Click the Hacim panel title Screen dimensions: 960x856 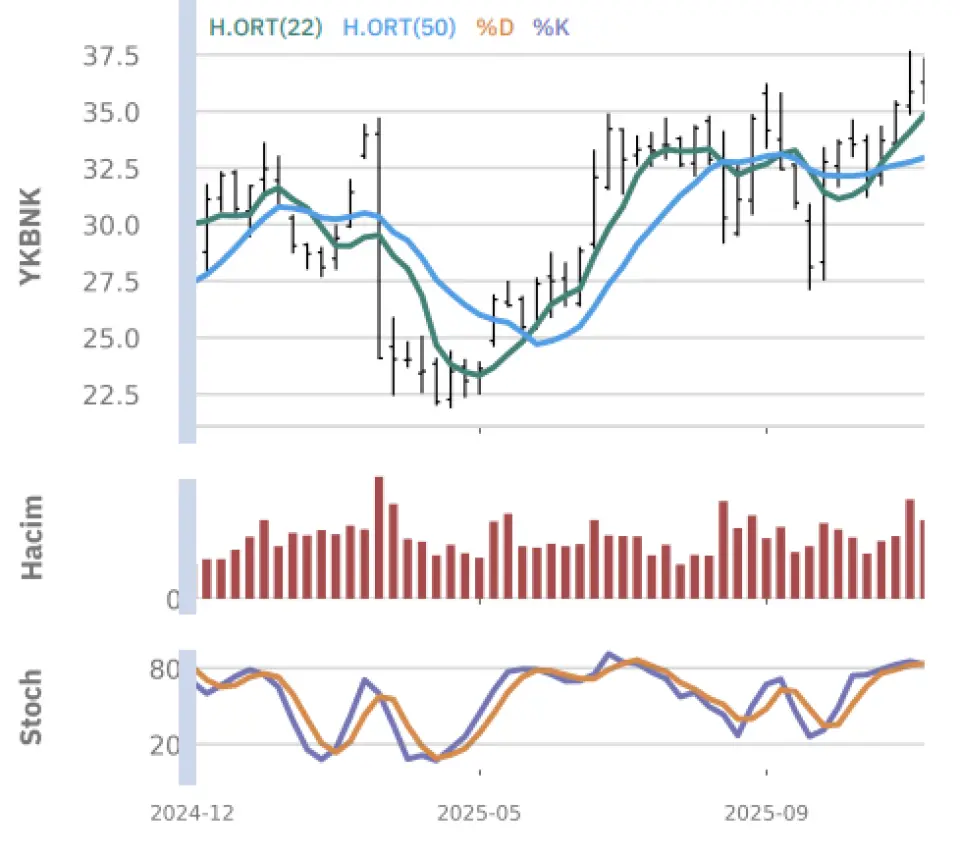pyautogui.click(x=31, y=537)
